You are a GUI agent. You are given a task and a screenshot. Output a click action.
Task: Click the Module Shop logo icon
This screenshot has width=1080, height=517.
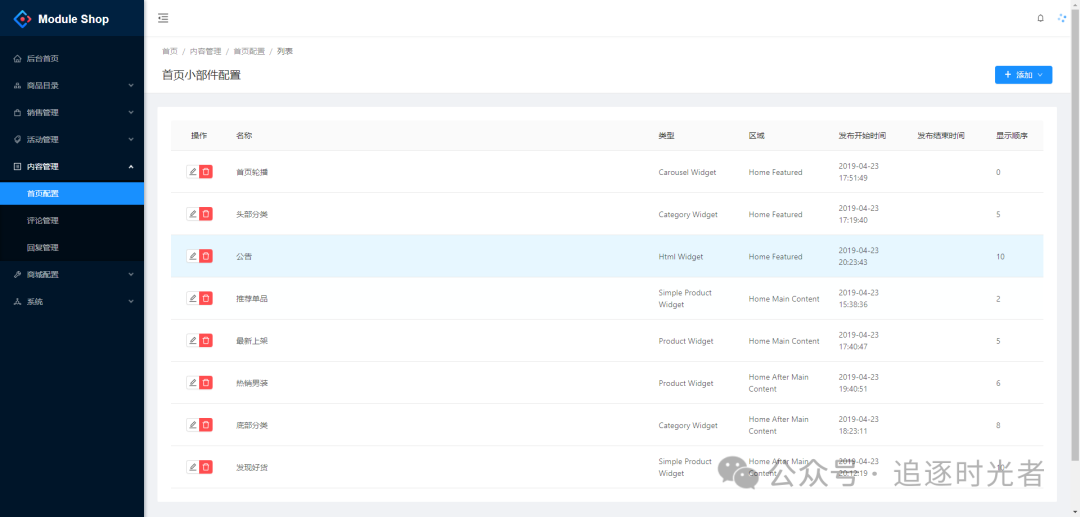pos(23,19)
